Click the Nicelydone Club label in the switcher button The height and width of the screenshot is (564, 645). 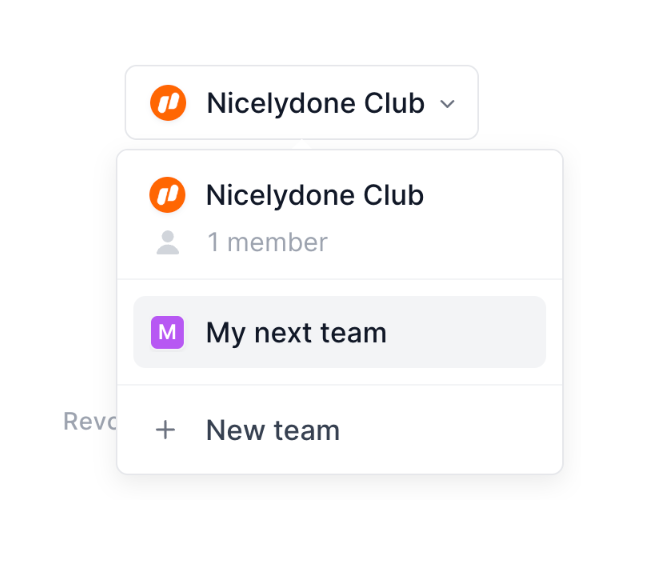pyautogui.click(x=315, y=103)
